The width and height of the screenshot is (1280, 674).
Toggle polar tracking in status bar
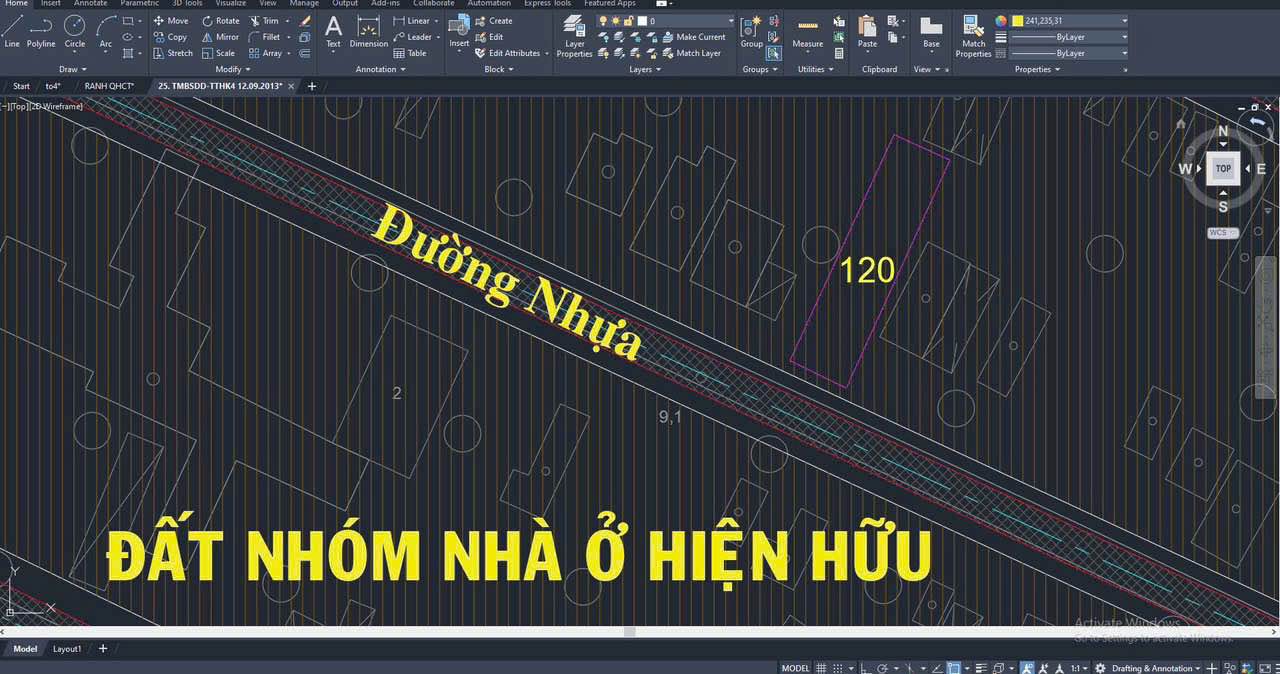[883, 667]
